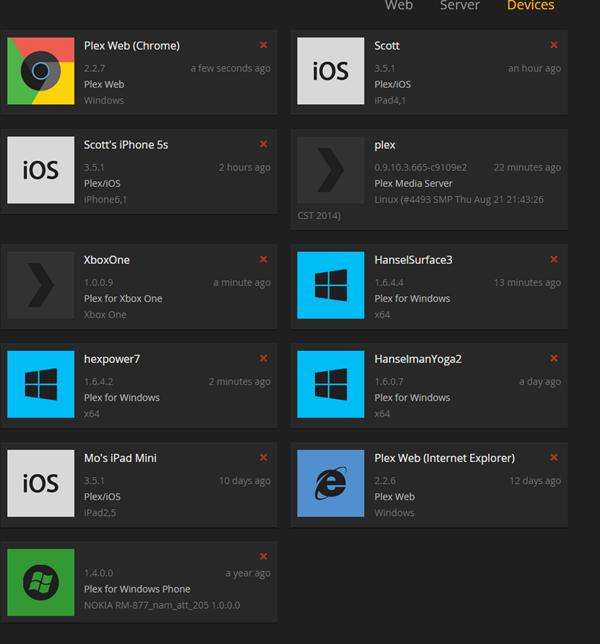
Task: Remove Scott's iPhone 5s device
Action: [x=264, y=144]
